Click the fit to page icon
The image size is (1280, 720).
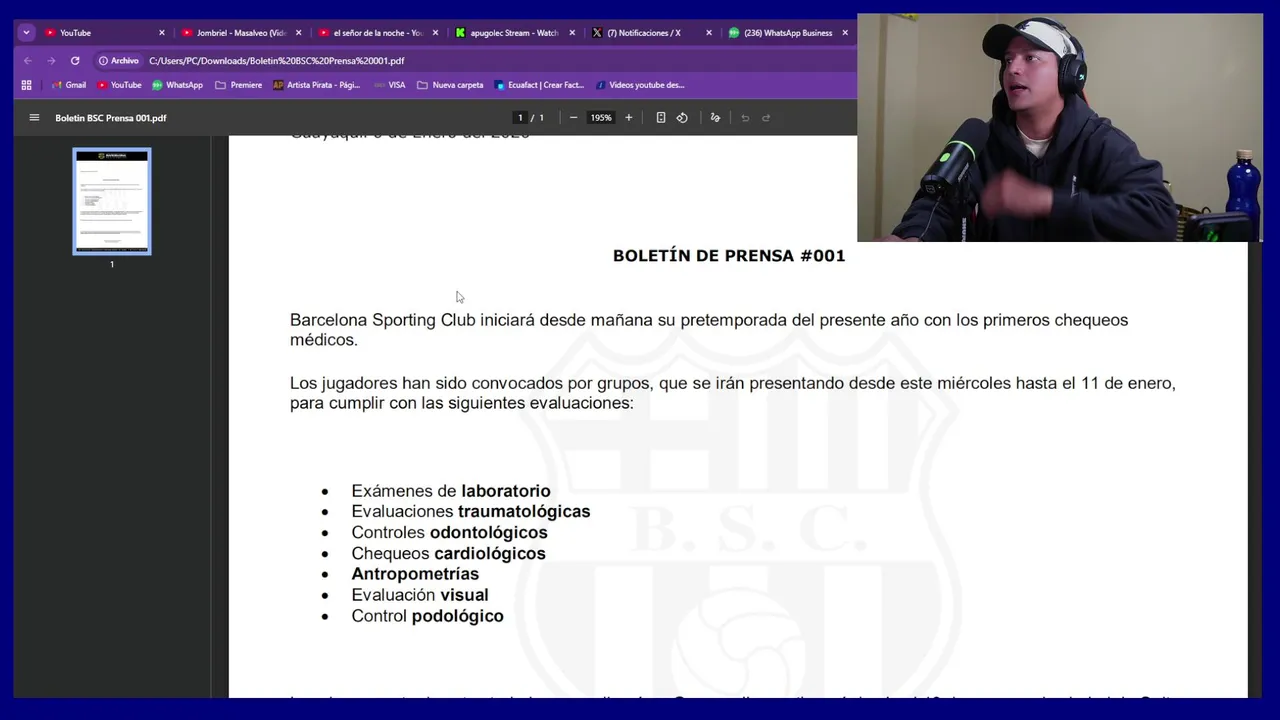661,118
